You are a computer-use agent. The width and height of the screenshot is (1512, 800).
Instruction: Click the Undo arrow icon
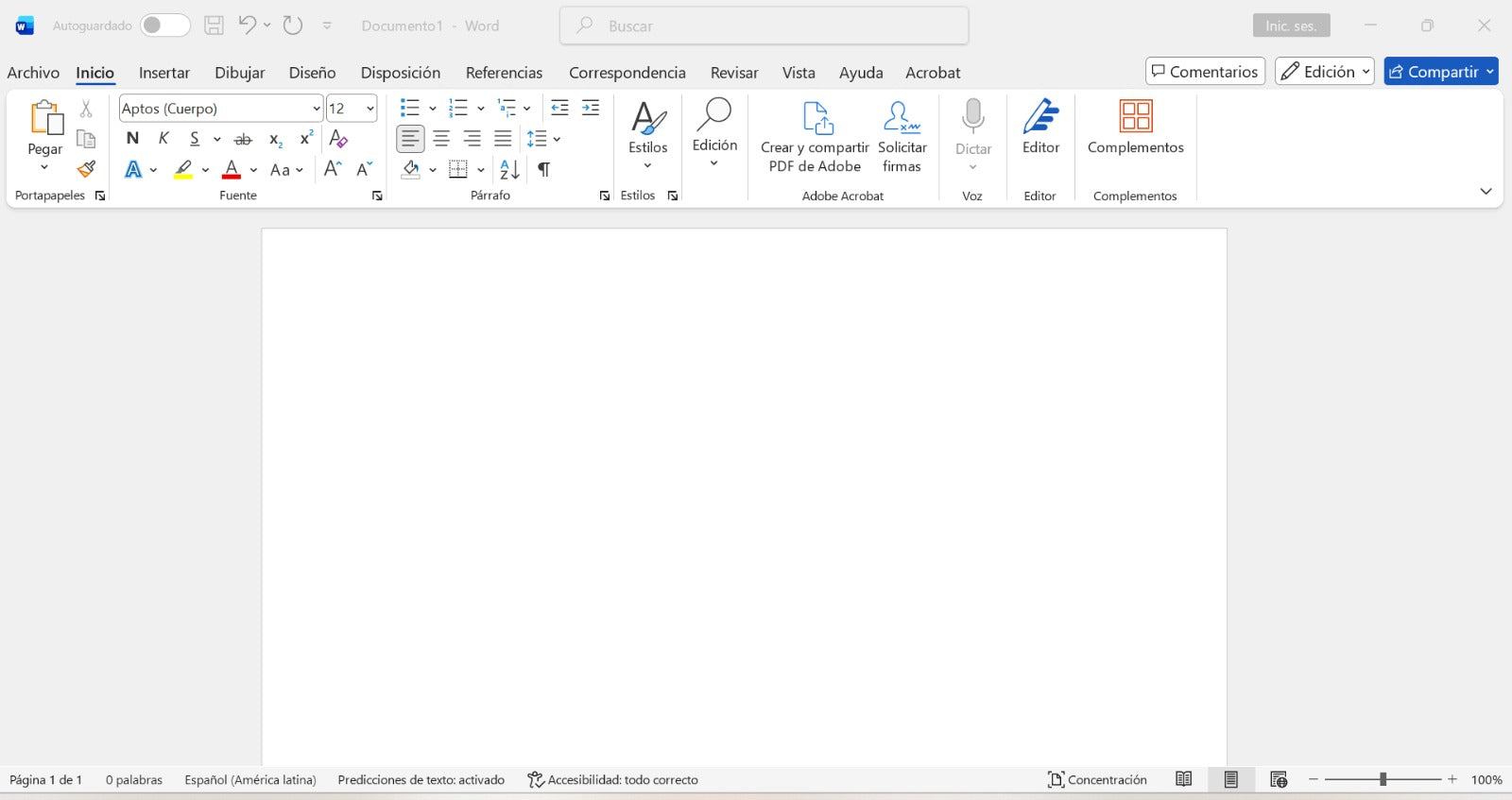248,26
